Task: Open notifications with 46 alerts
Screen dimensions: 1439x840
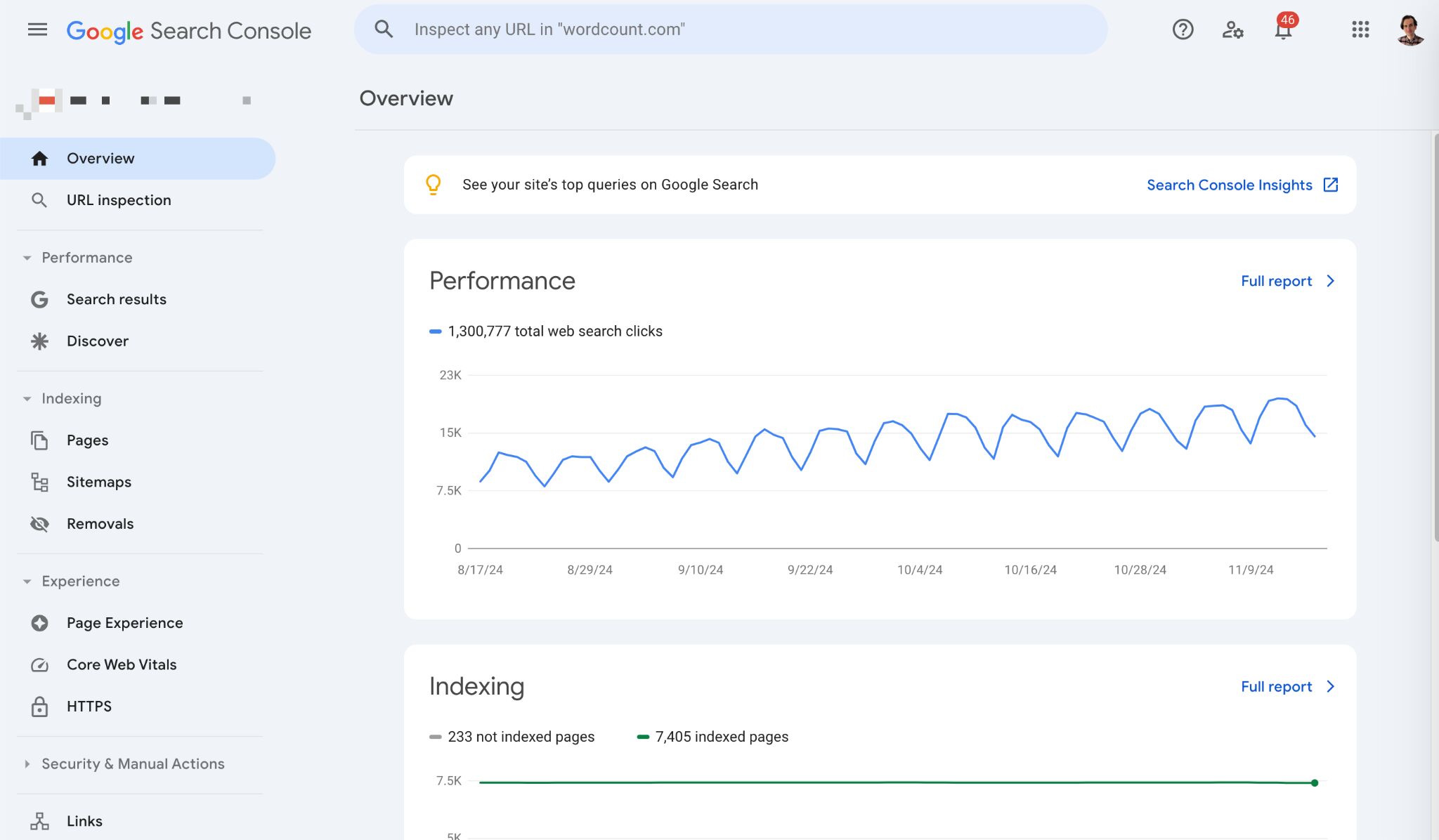Action: (x=1283, y=29)
